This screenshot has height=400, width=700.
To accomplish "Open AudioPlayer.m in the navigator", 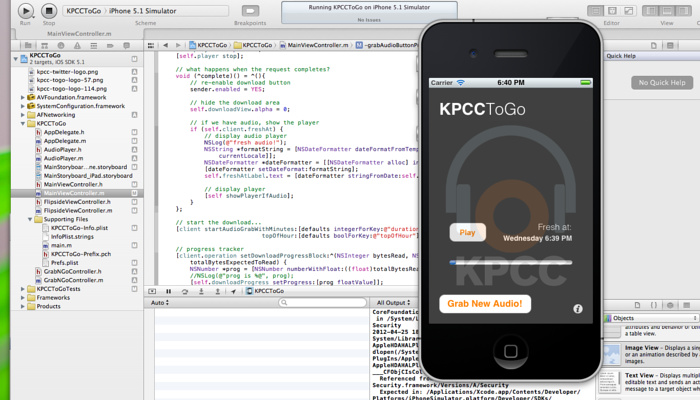I will tap(63, 158).
